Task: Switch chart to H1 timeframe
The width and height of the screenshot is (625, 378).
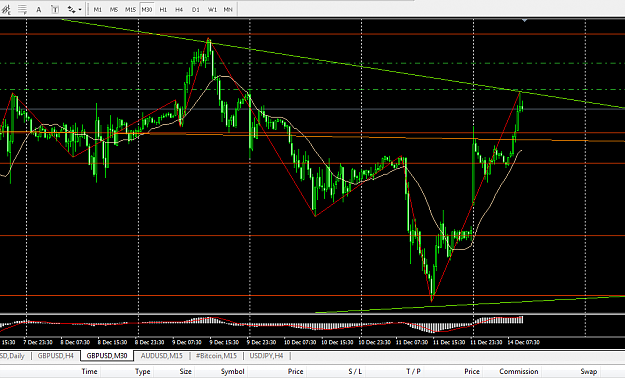Action: 163,10
